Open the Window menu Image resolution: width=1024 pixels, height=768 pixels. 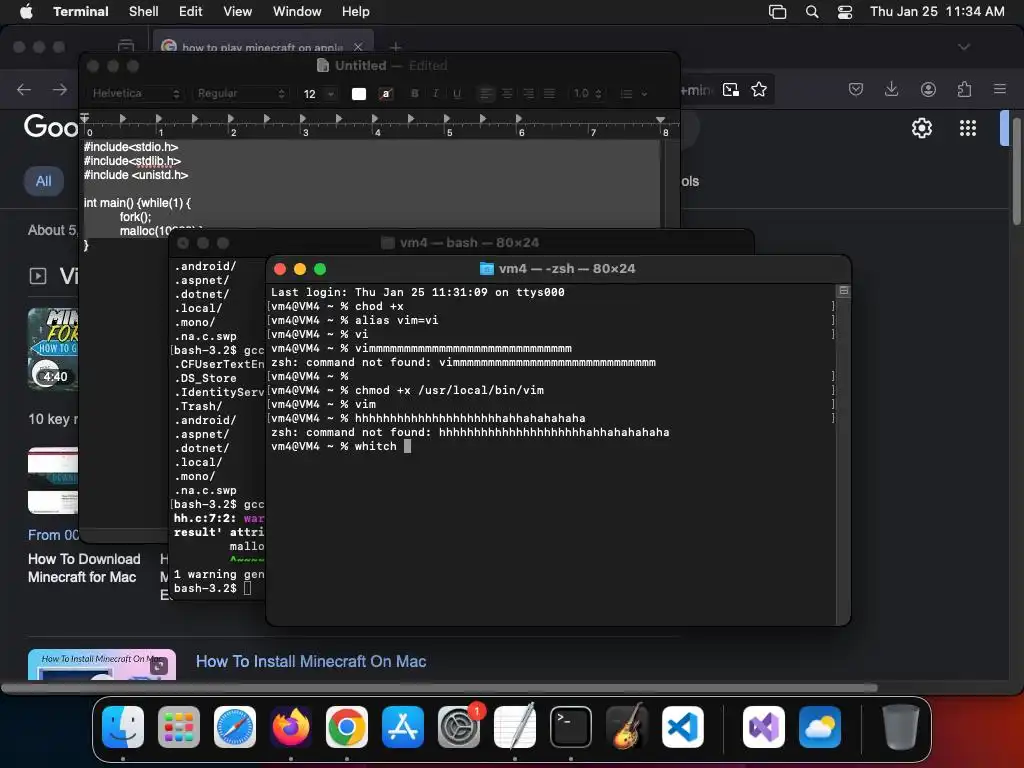click(296, 12)
